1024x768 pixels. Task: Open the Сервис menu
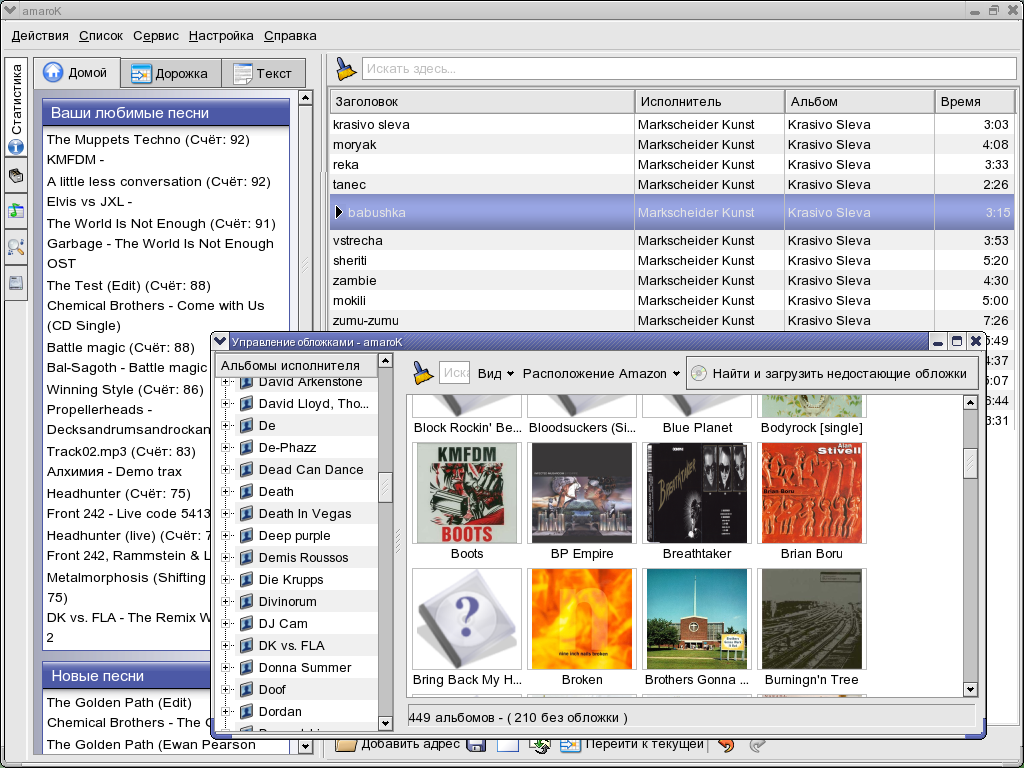(155, 36)
